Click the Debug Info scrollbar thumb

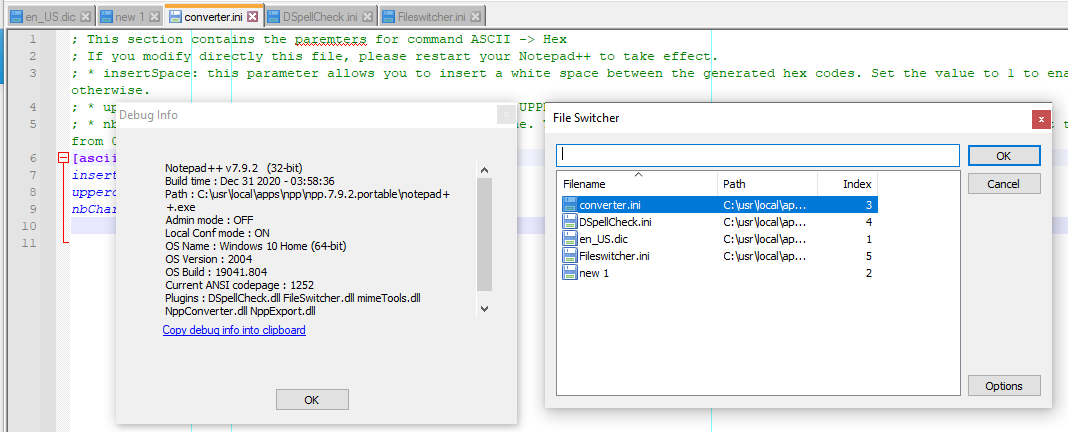click(484, 234)
